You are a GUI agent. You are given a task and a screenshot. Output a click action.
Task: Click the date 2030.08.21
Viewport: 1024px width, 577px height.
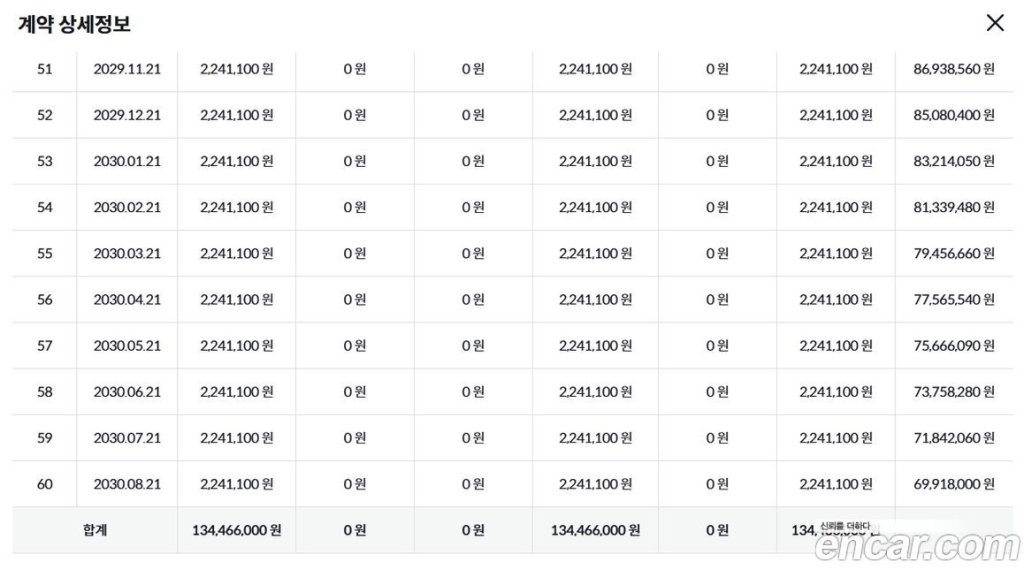point(127,484)
